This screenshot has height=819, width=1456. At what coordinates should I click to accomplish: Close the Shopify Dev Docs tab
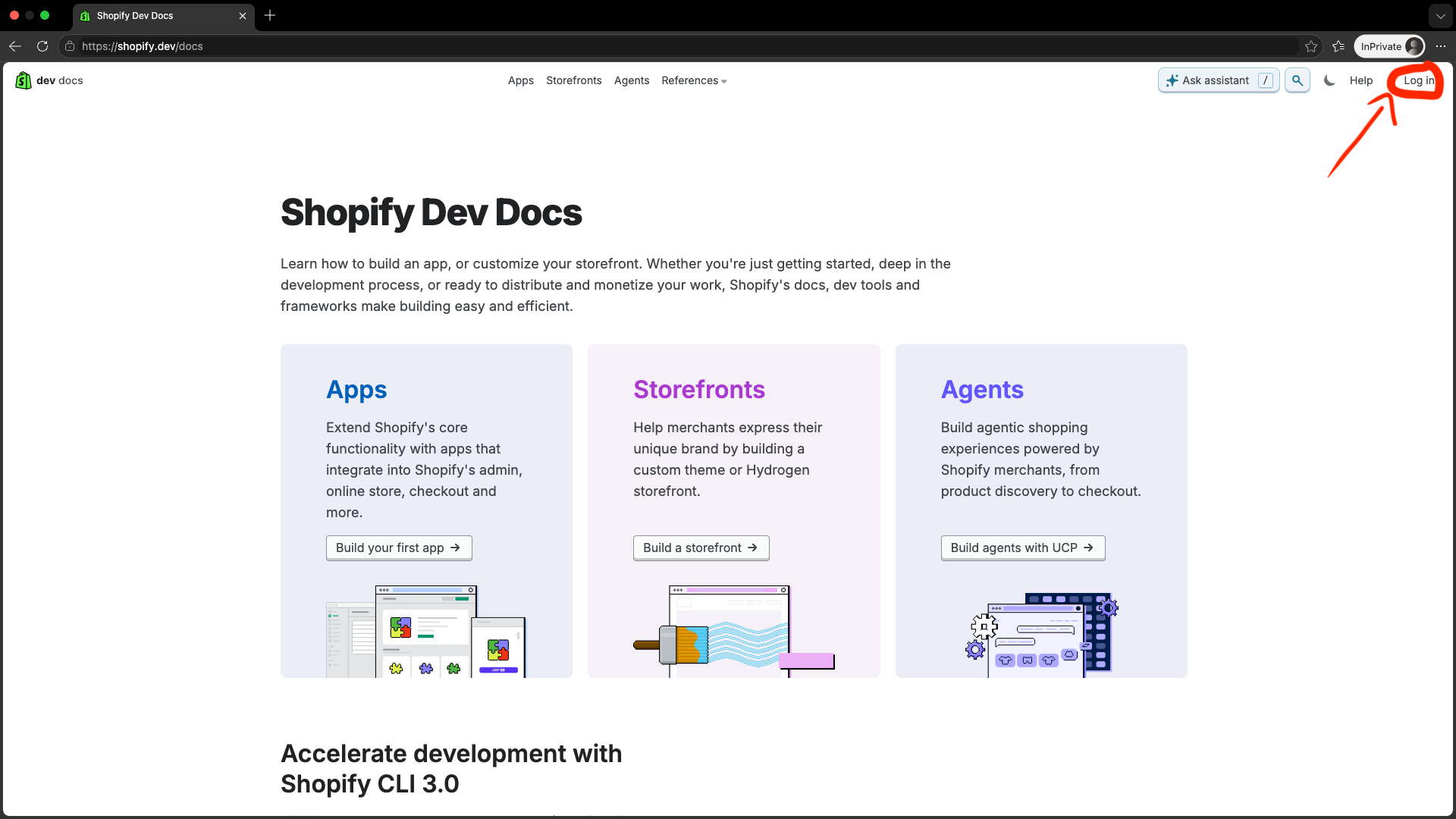click(243, 16)
